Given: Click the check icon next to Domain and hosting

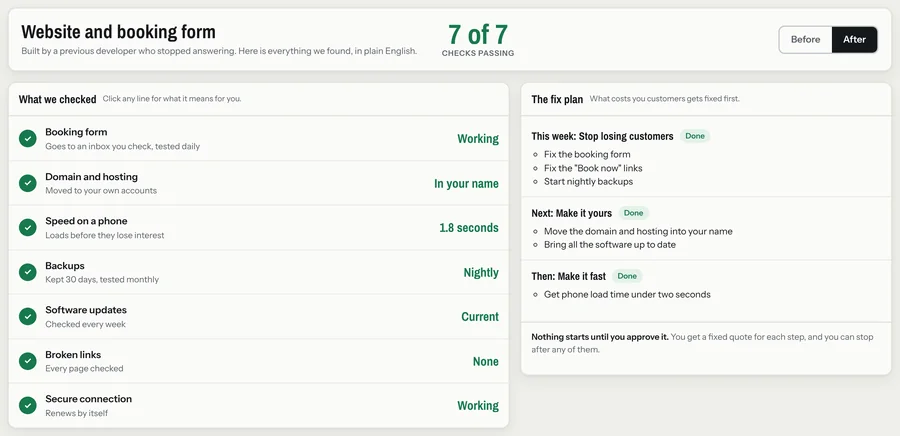Looking at the screenshot, I should click(28, 183).
